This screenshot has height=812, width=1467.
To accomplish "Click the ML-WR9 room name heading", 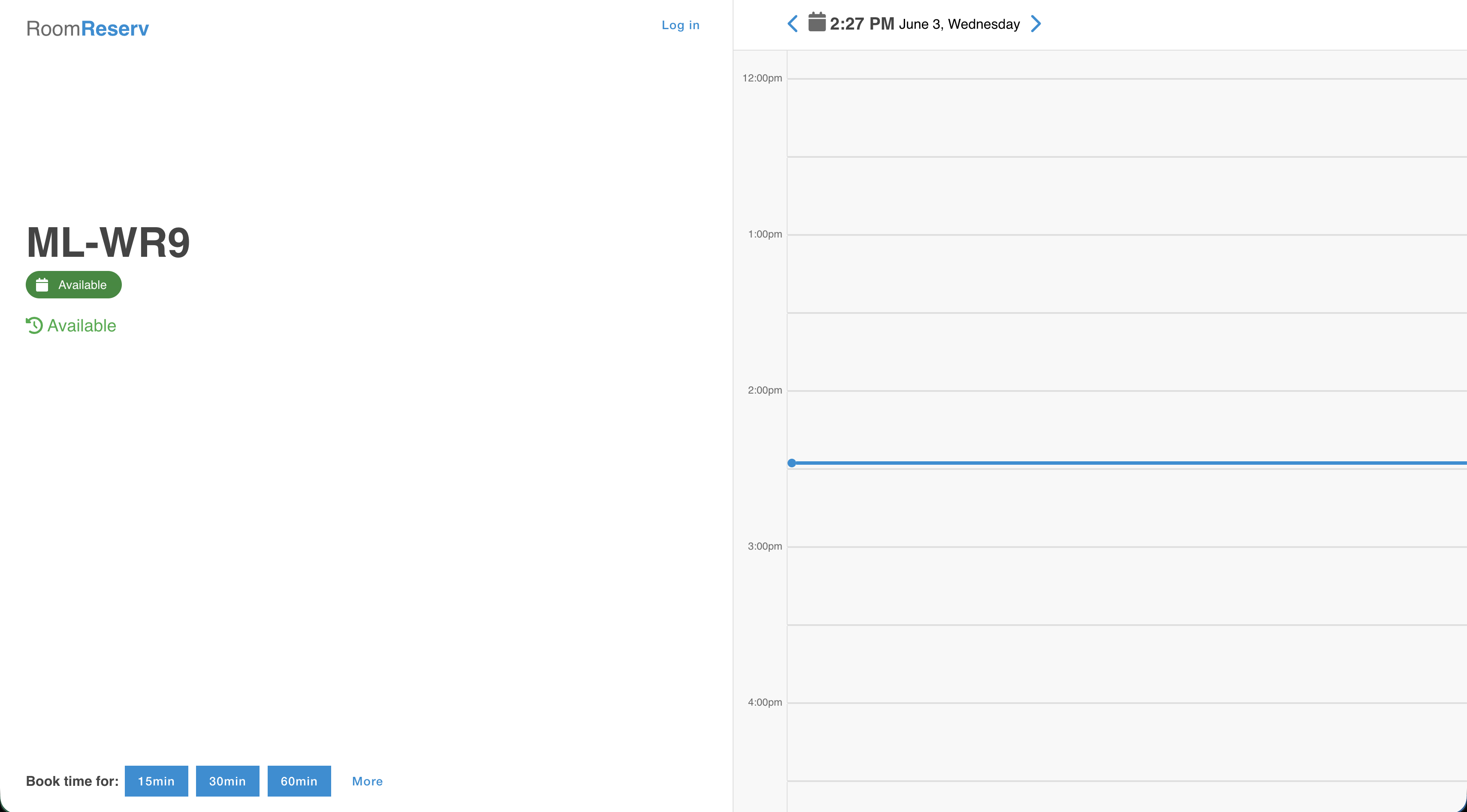I will coord(108,242).
